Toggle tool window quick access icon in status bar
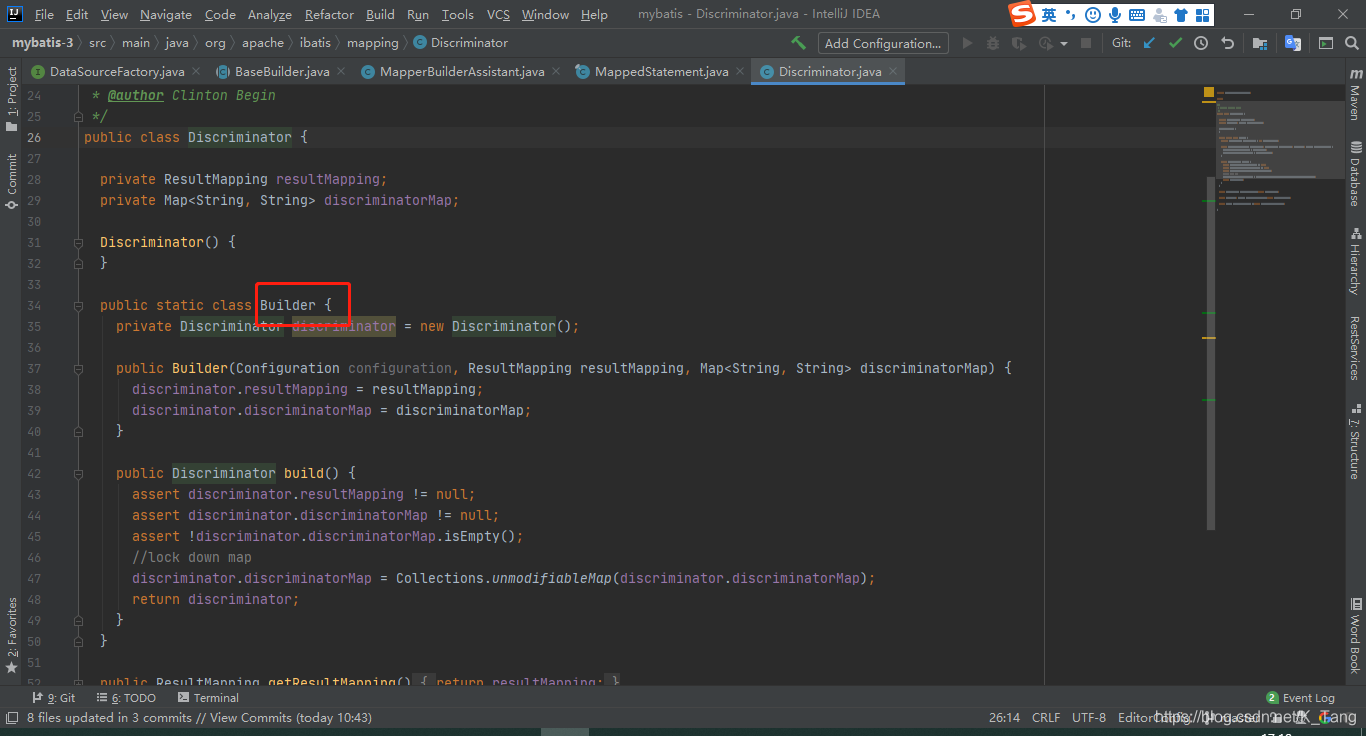This screenshot has height=736, width=1366. (12, 717)
